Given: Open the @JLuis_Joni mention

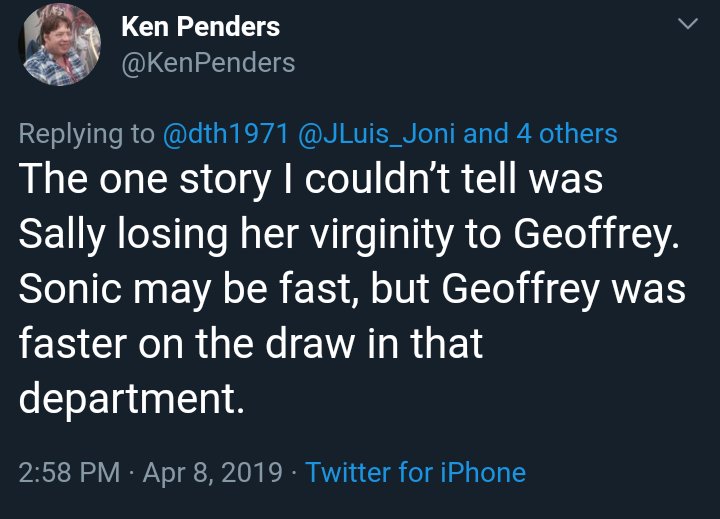Looking at the screenshot, I should point(367,133).
